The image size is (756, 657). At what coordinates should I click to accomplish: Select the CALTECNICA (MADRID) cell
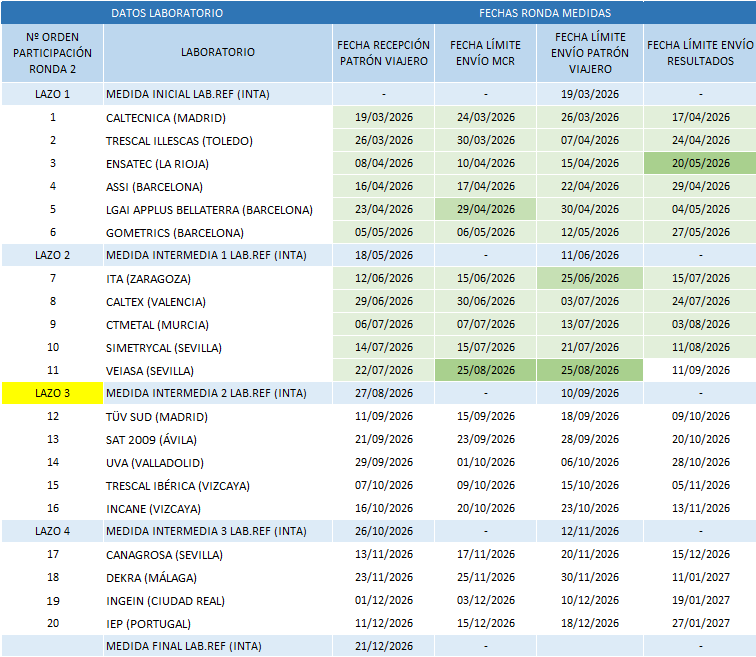[218, 118]
